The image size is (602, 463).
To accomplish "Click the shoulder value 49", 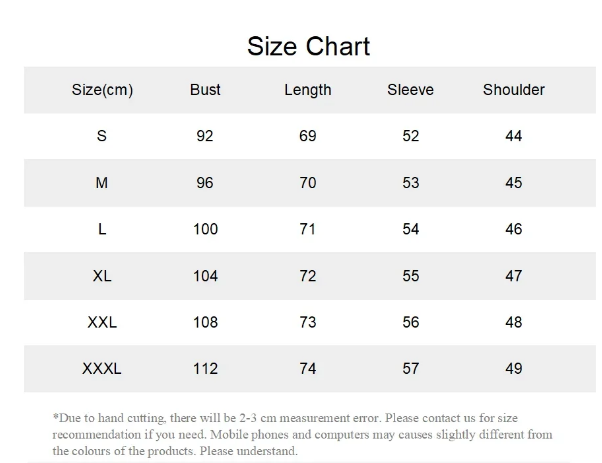I will tap(513, 369).
